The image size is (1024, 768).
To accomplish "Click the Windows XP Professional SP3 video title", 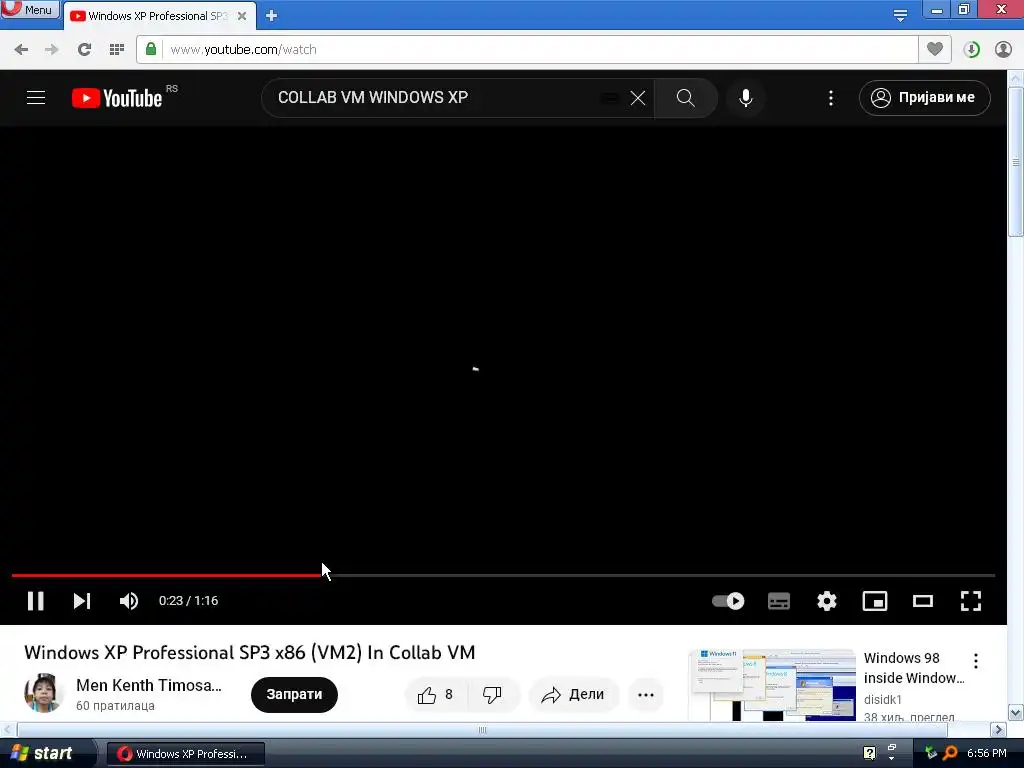I will click(249, 652).
